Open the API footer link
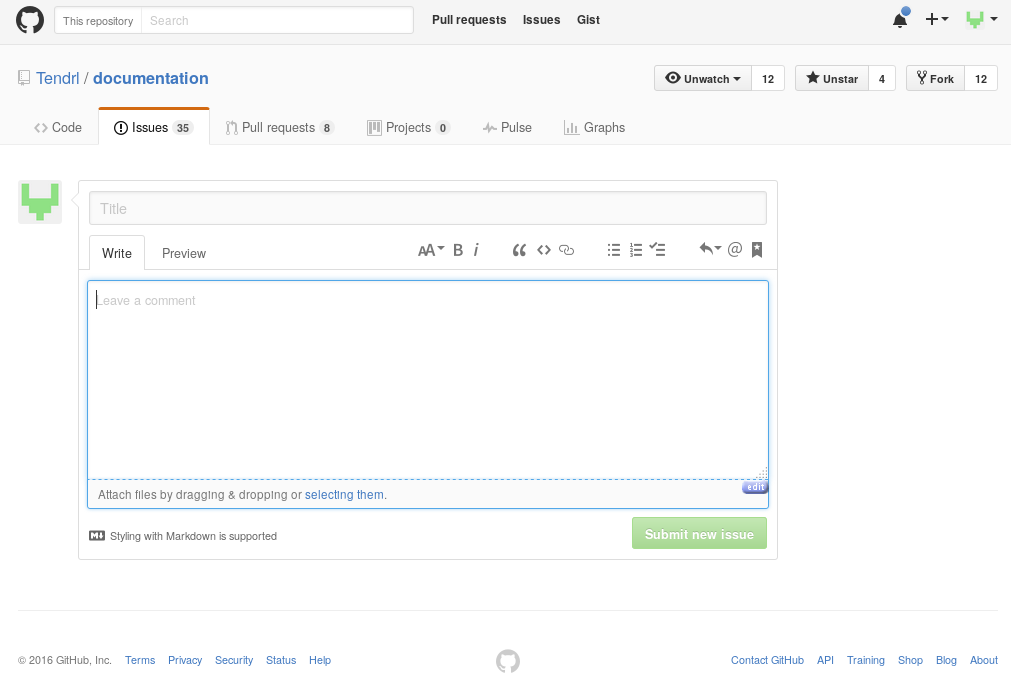This screenshot has width=1011, height=689. tap(825, 661)
